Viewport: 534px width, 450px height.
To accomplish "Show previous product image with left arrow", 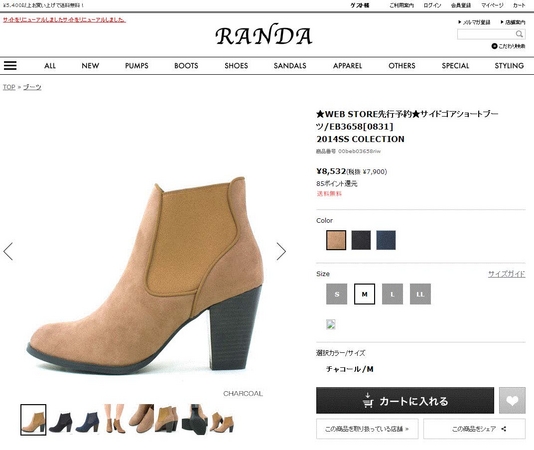I will (x=8, y=251).
